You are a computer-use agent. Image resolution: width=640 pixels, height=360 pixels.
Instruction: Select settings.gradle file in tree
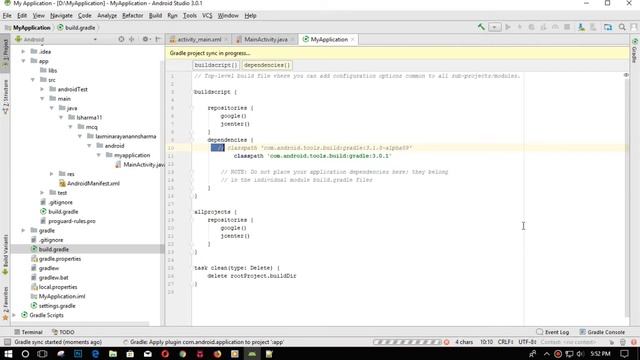(53, 306)
